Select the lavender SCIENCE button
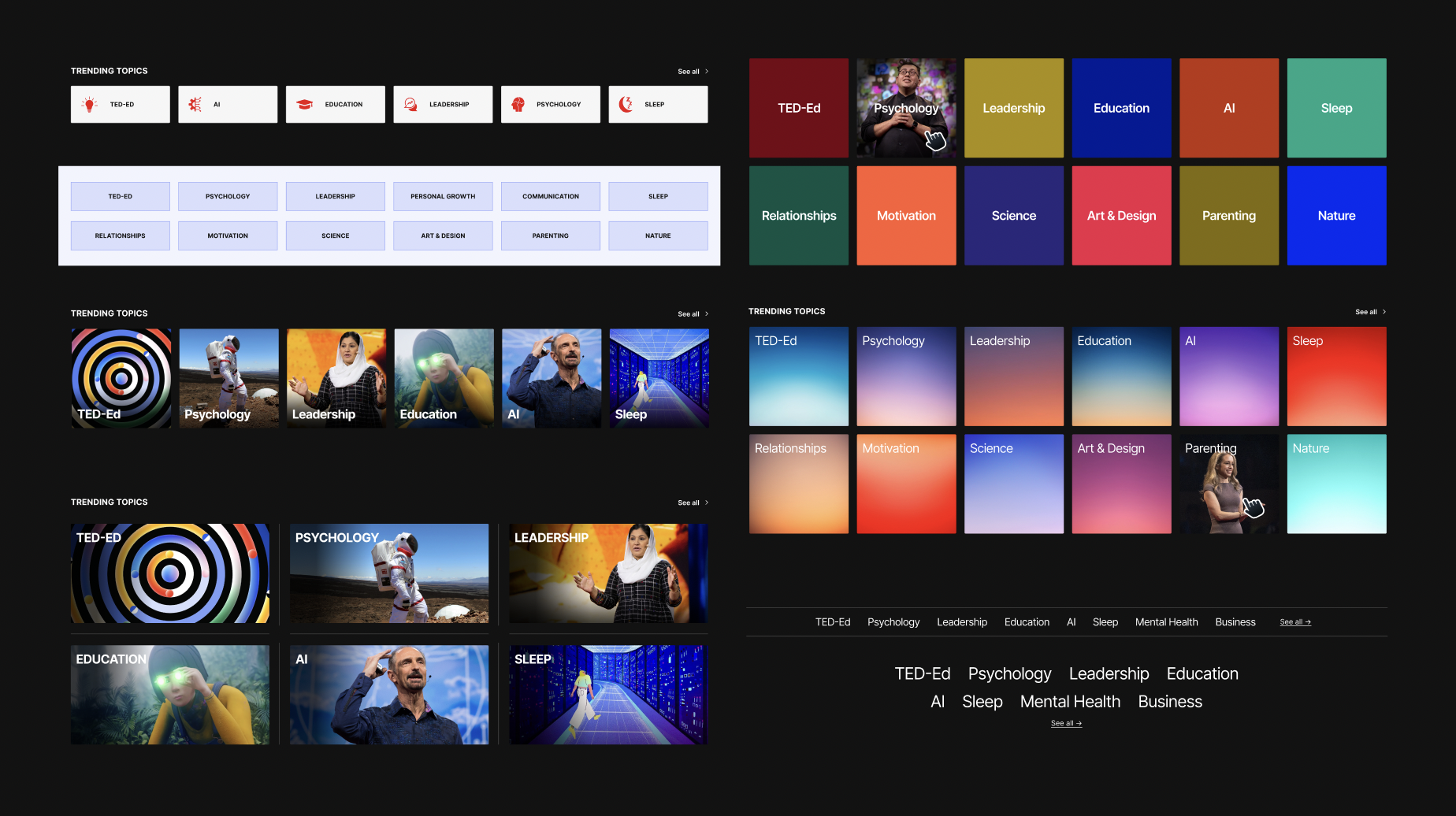The height and width of the screenshot is (816, 1456). point(336,236)
